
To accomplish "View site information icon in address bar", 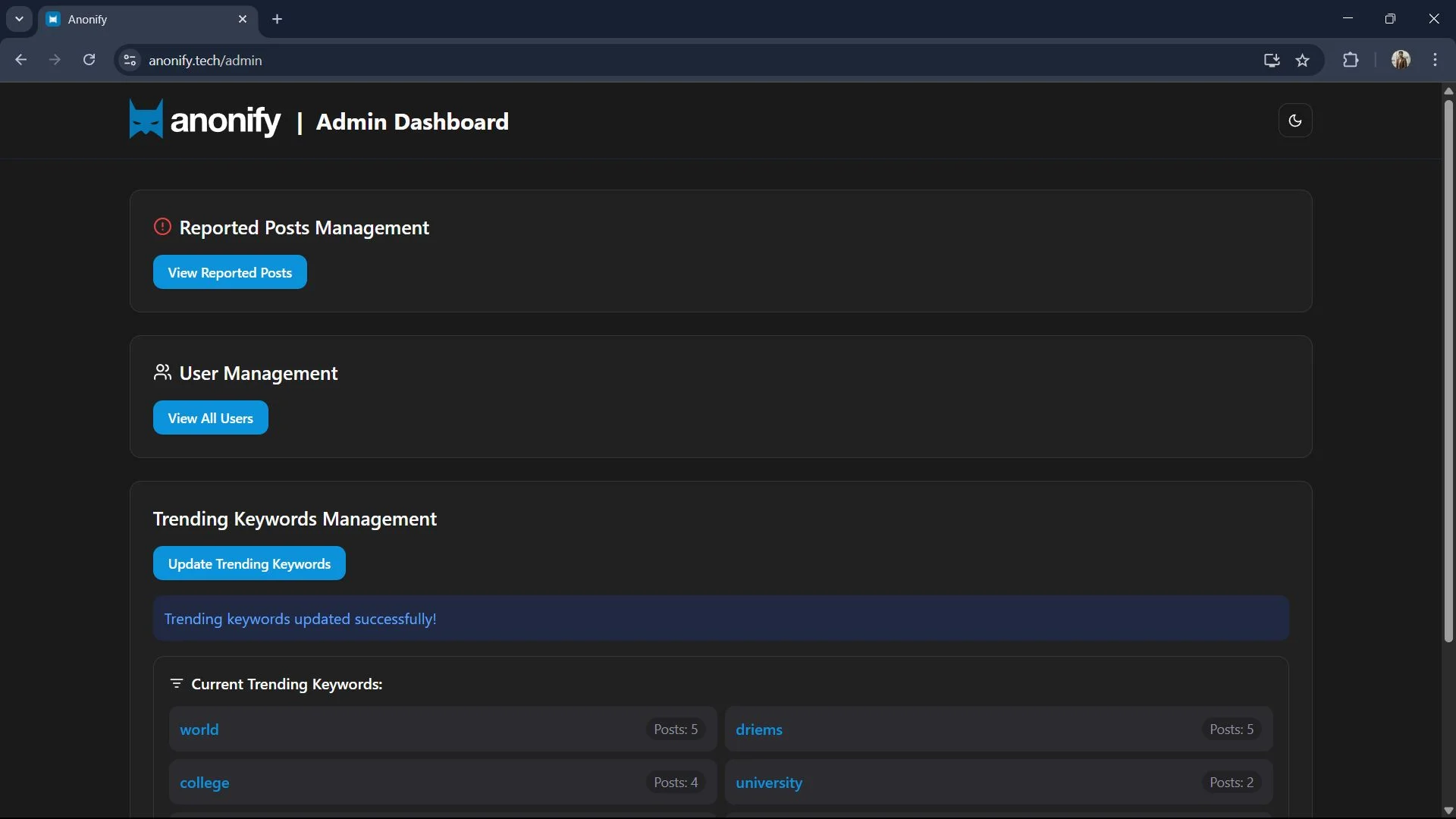I will point(130,60).
